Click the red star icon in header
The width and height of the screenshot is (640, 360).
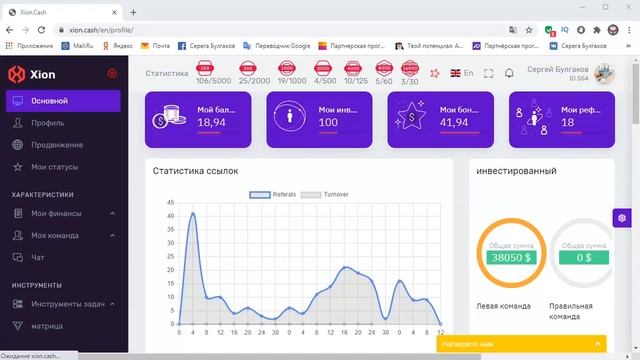pyautogui.click(x=435, y=73)
